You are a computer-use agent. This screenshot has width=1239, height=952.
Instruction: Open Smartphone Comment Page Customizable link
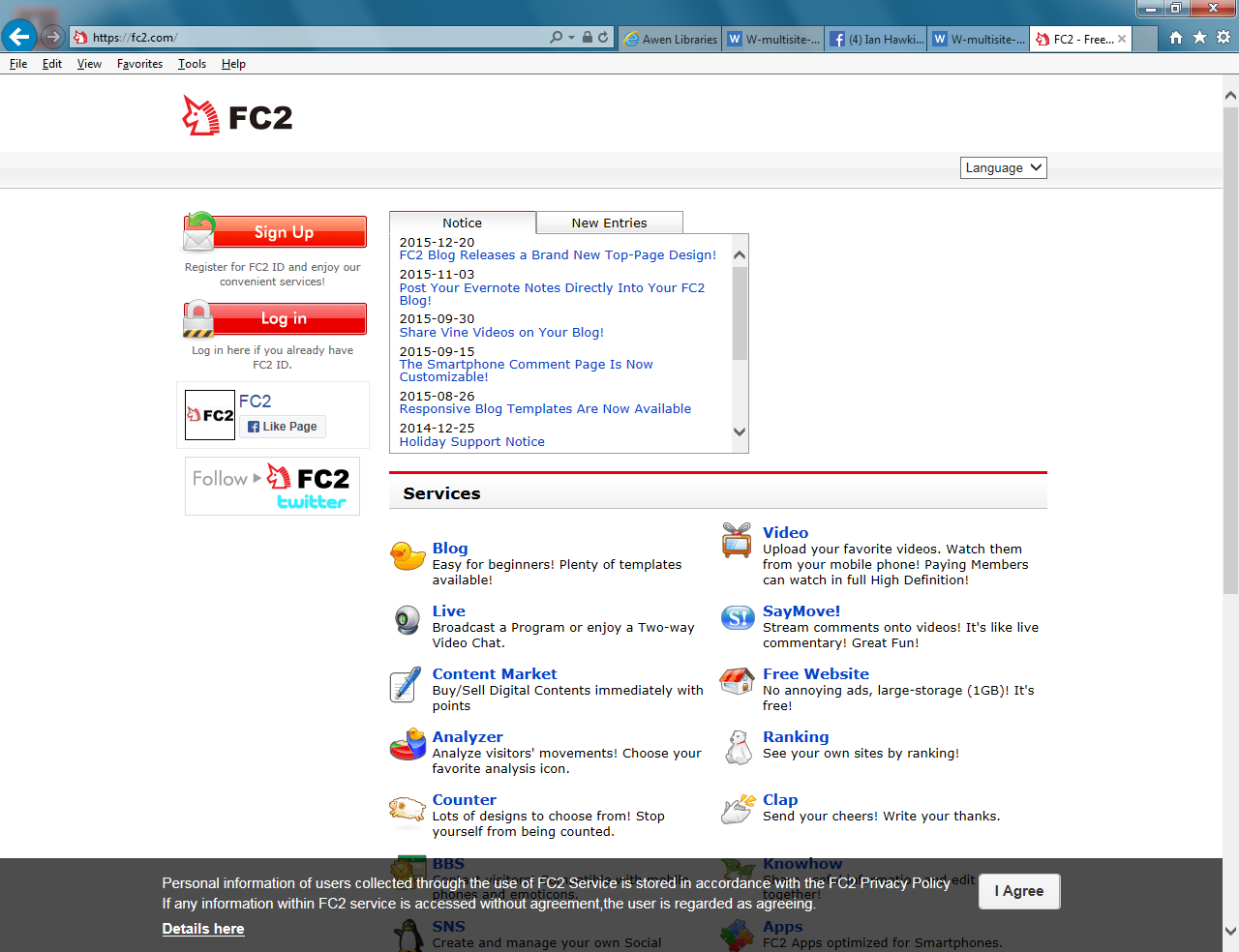[527, 371]
